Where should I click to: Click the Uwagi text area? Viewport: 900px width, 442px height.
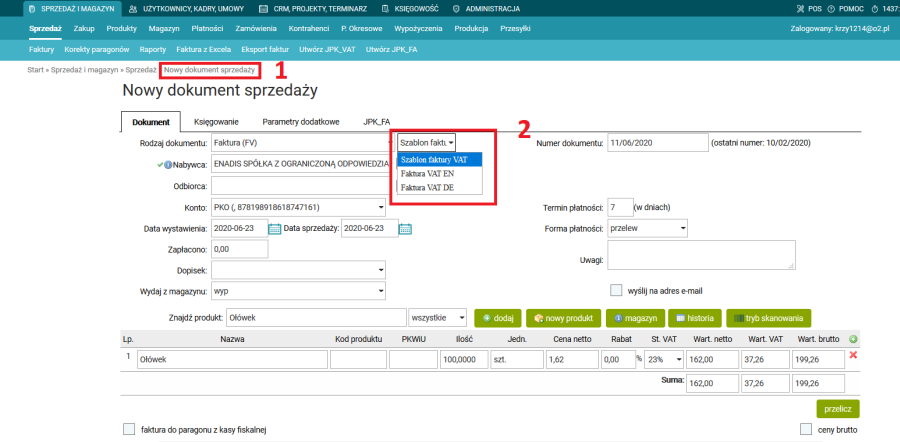(x=701, y=255)
